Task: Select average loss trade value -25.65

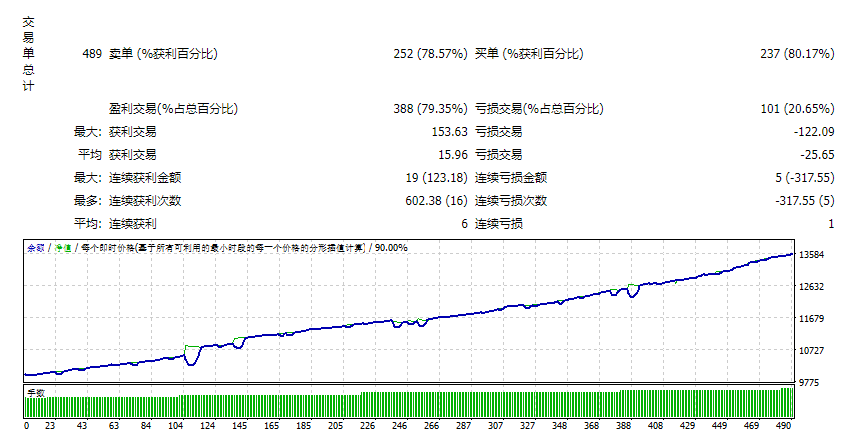Action: [817, 155]
